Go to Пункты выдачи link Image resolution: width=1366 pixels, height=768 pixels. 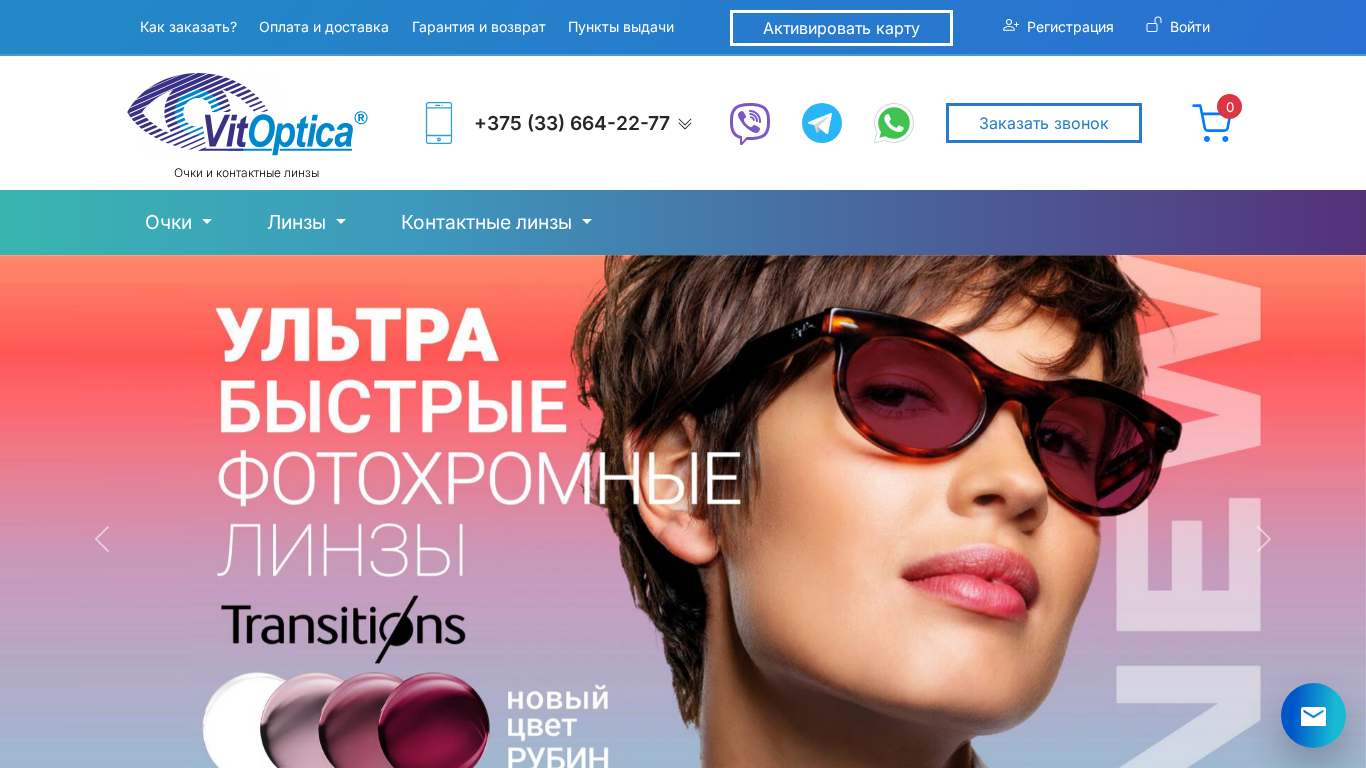pyautogui.click(x=621, y=27)
